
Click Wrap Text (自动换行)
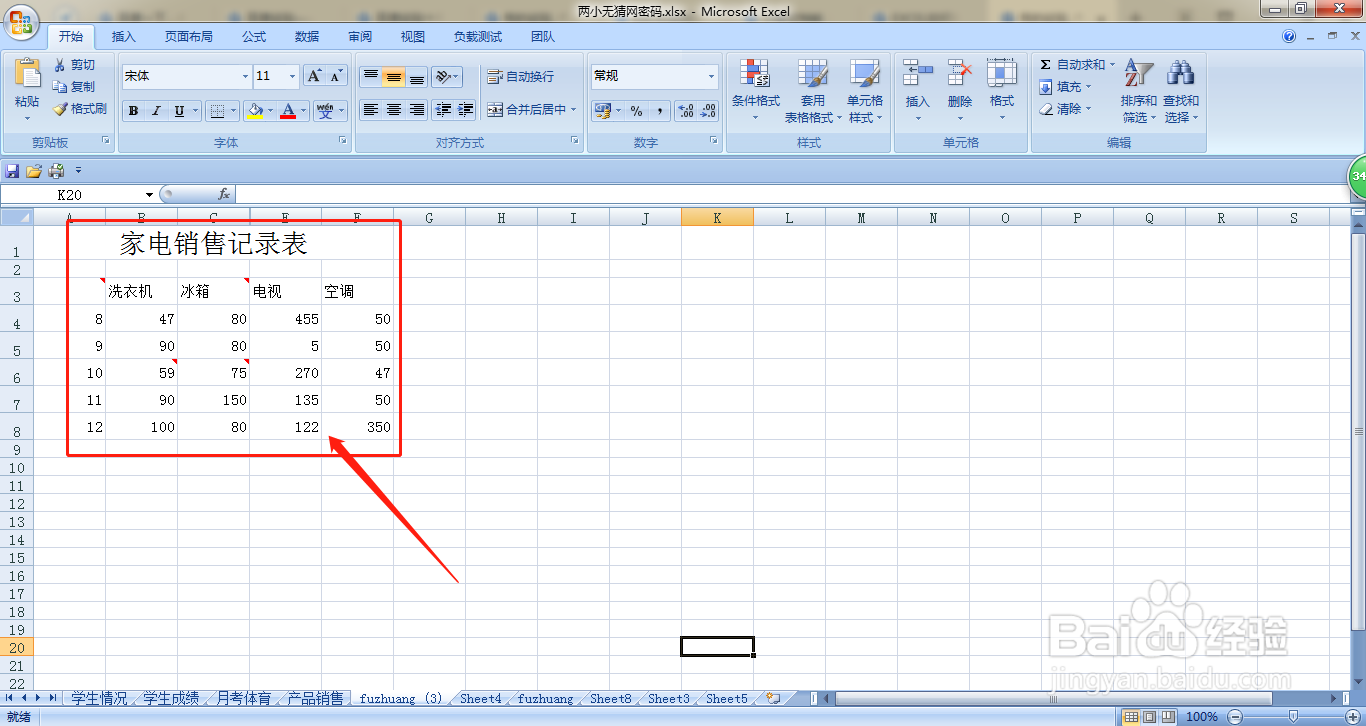point(520,77)
